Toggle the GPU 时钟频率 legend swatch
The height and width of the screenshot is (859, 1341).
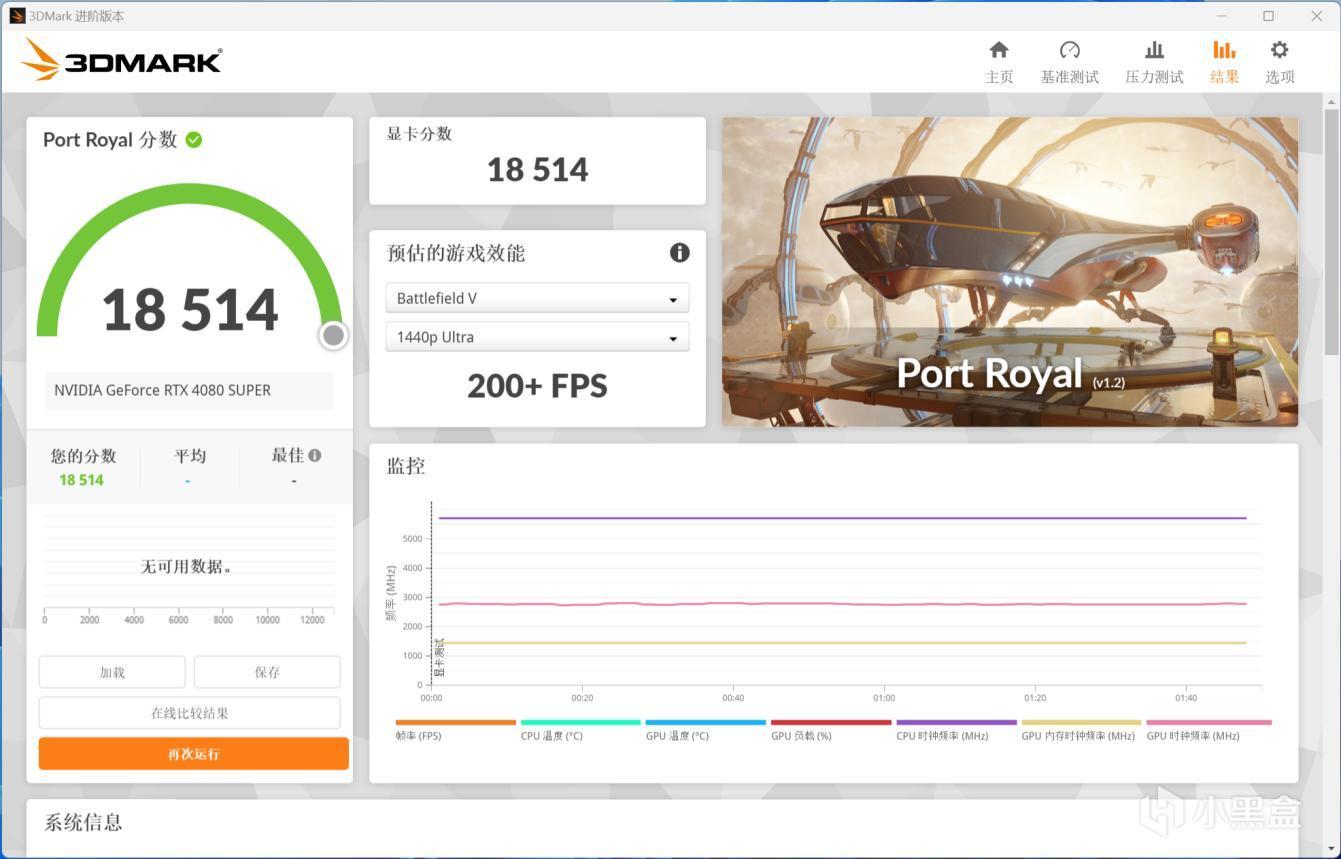point(1209,722)
